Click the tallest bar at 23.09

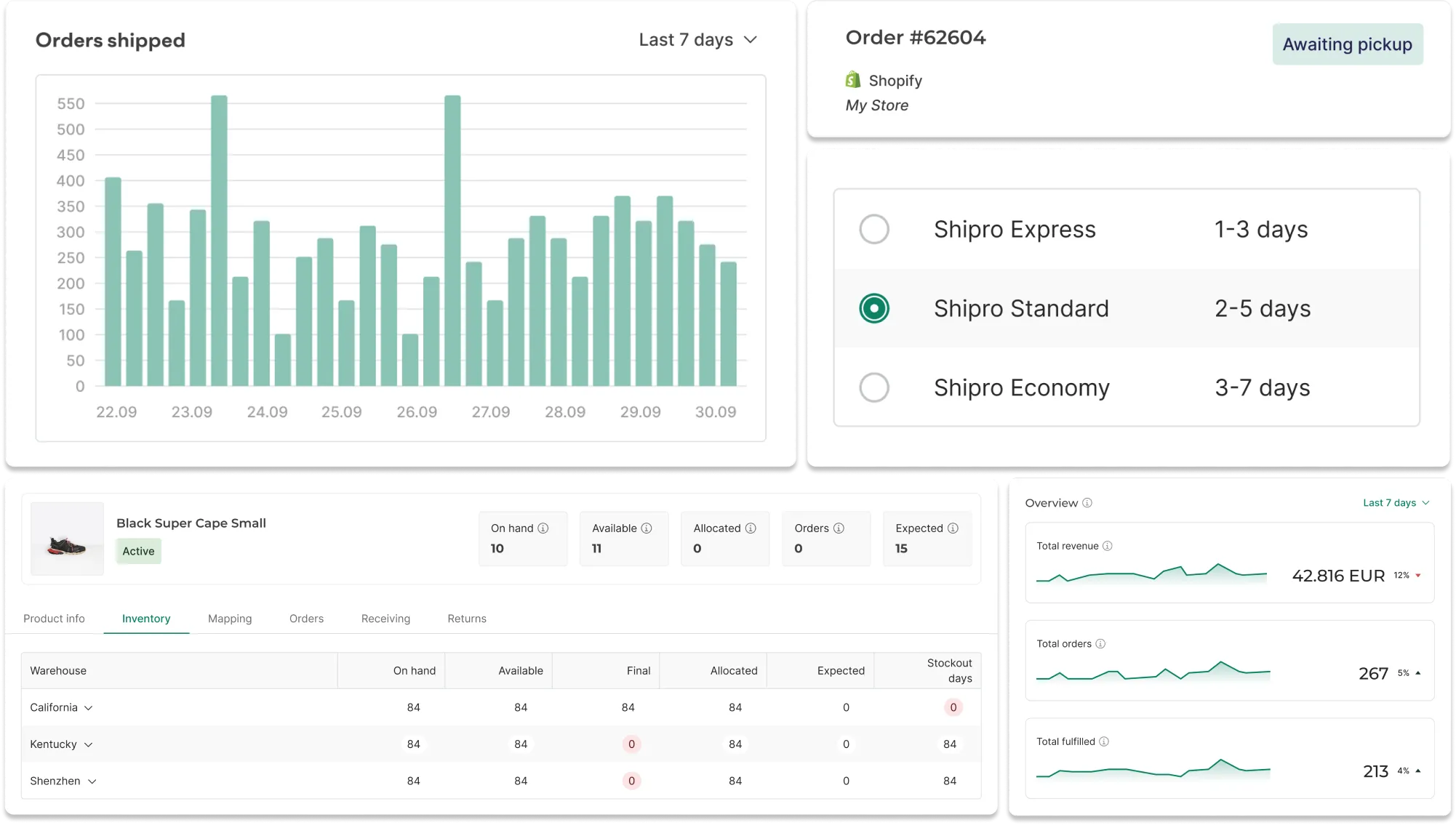pyautogui.click(x=219, y=240)
